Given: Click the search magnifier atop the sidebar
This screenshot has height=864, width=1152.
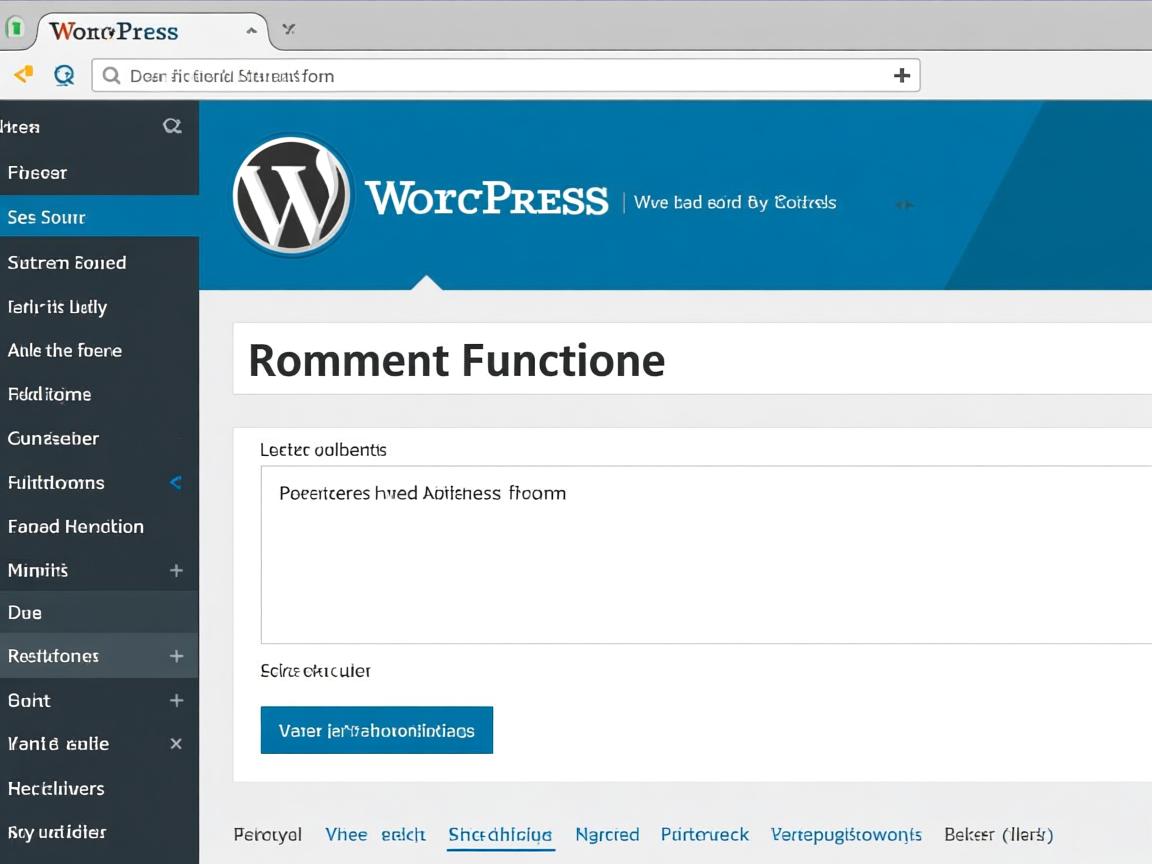Looking at the screenshot, I should click(x=172, y=126).
